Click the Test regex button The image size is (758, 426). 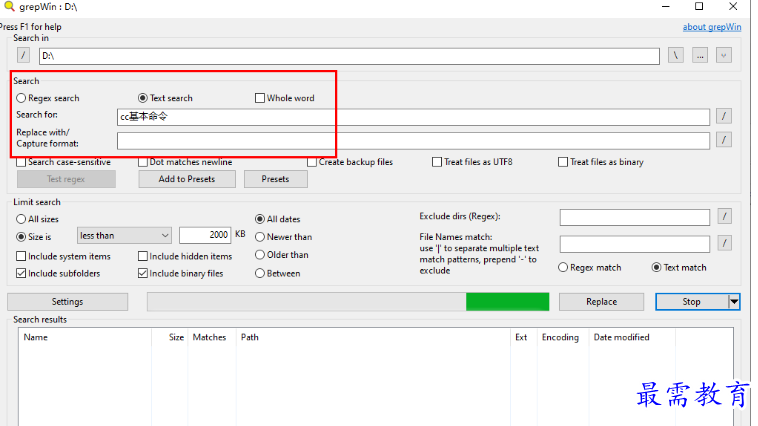66,179
